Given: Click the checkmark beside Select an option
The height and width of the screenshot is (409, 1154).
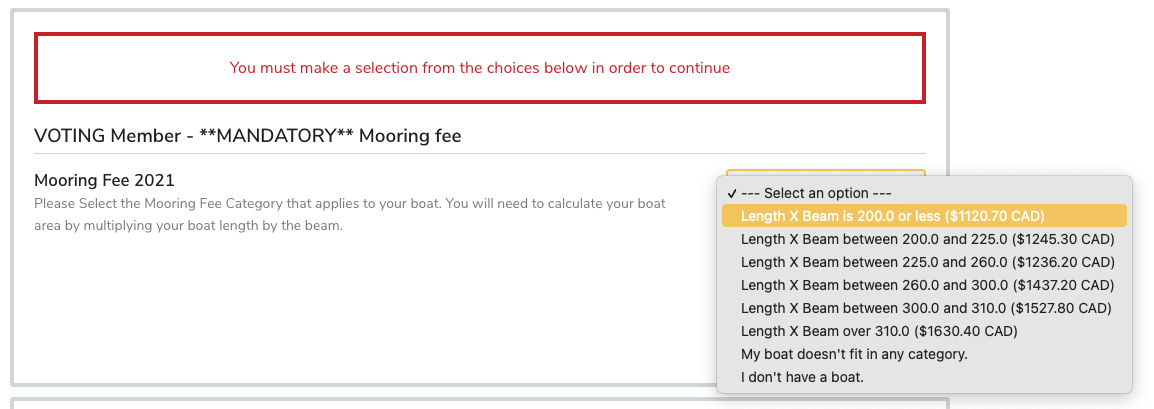Looking at the screenshot, I should 733,193.
